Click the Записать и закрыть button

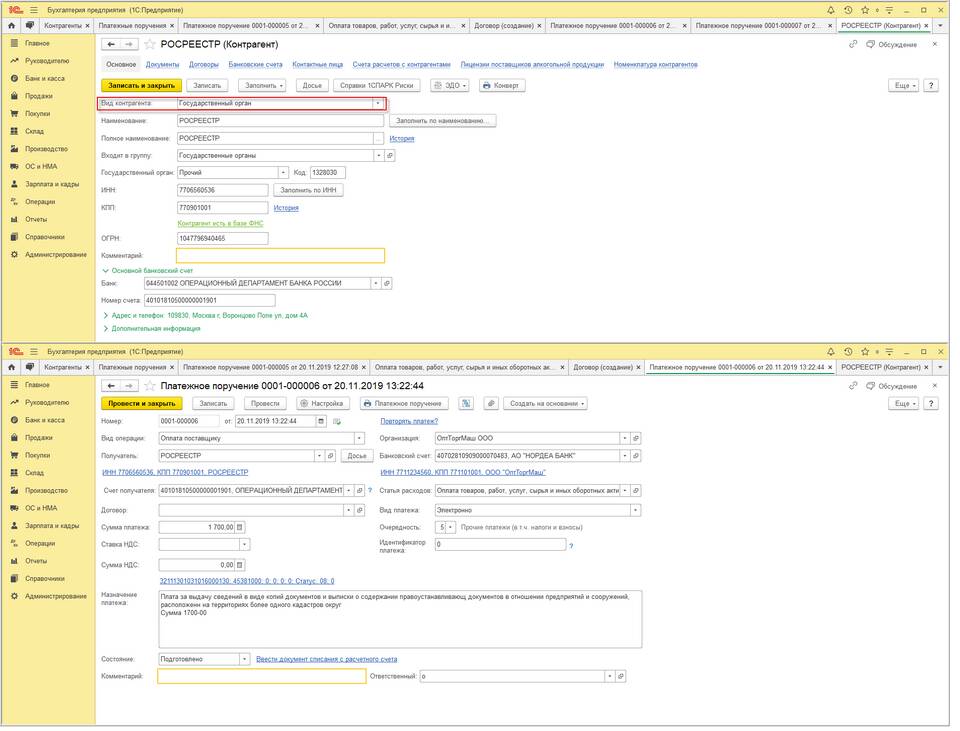(x=141, y=86)
